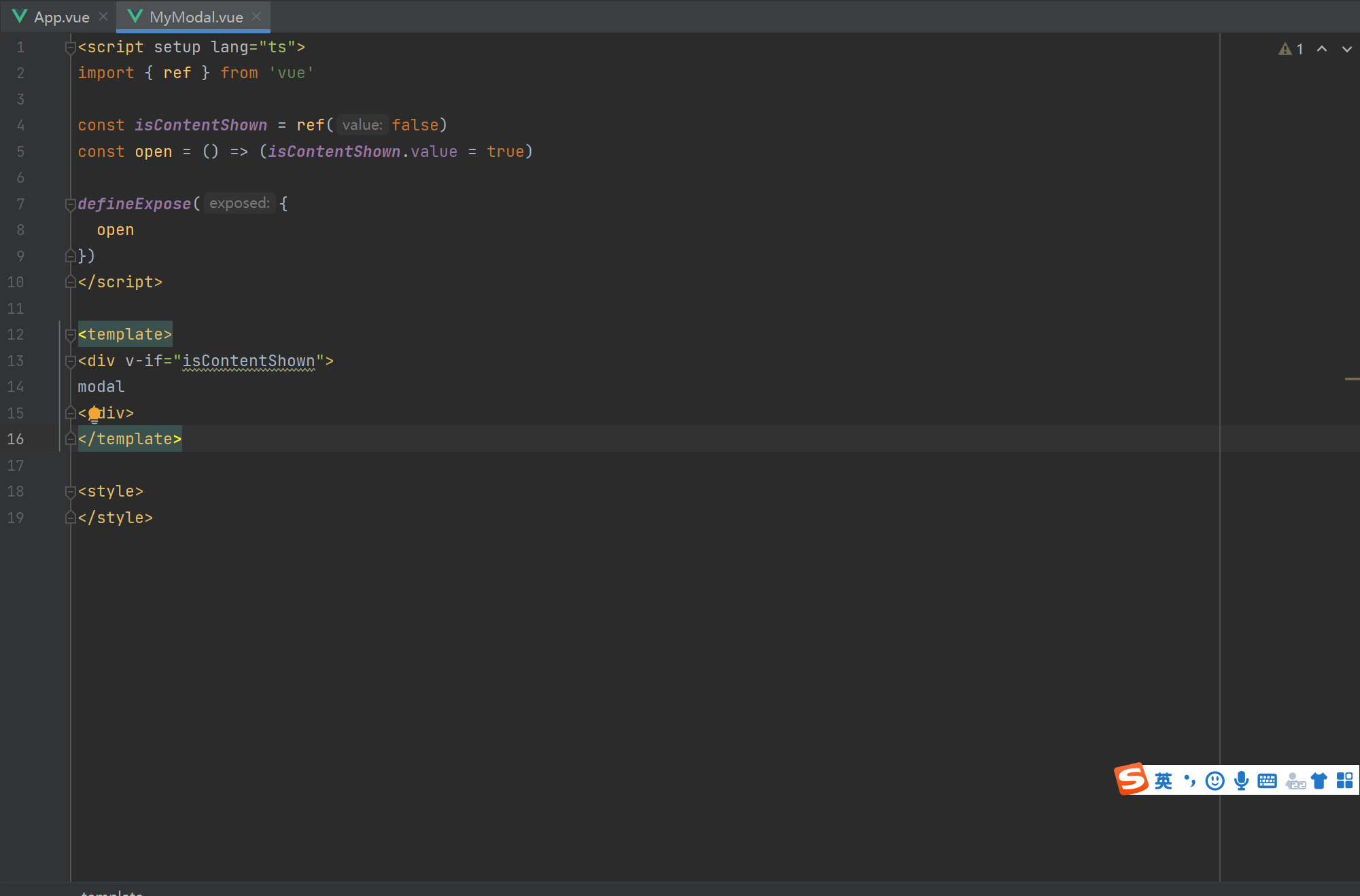This screenshot has height=896, width=1360.
Task: Open the Sogou virtual keyboard icon
Action: (x=1267, y=780)
